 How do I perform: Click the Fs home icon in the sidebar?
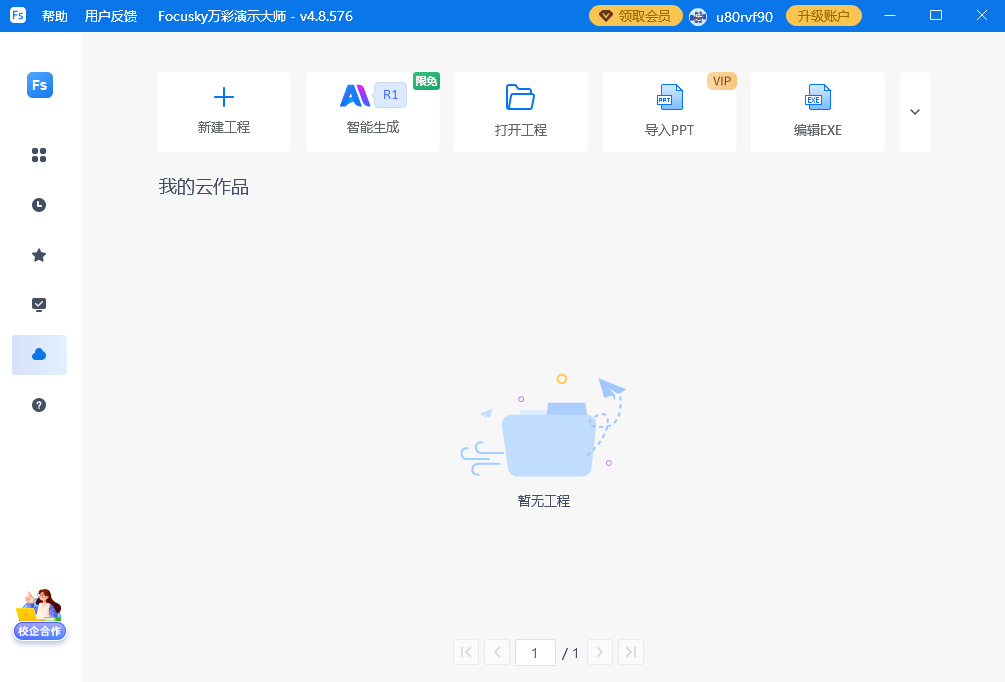coord(40,85)
